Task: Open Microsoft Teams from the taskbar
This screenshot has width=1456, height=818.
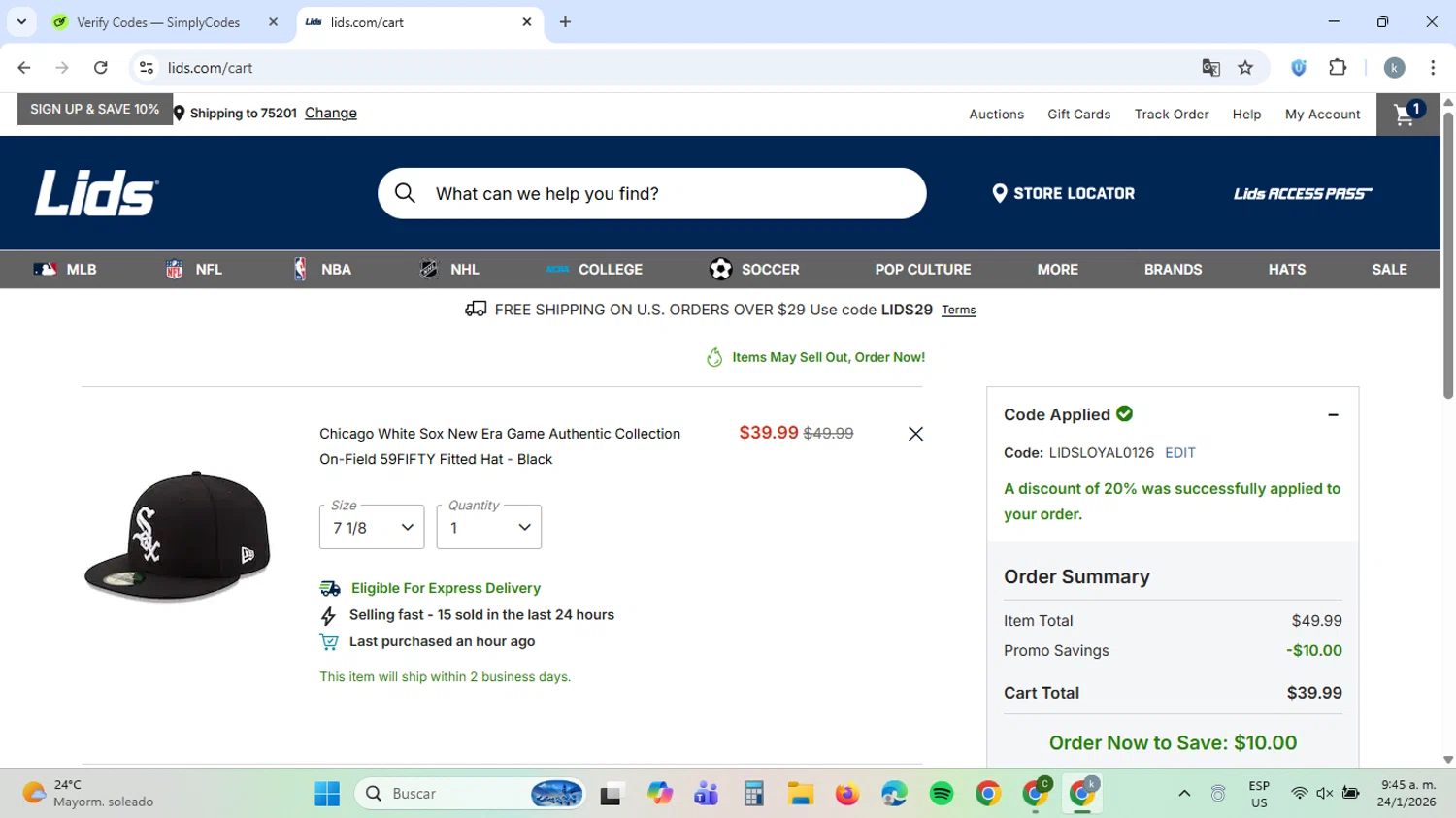Action: pos(706,794)
